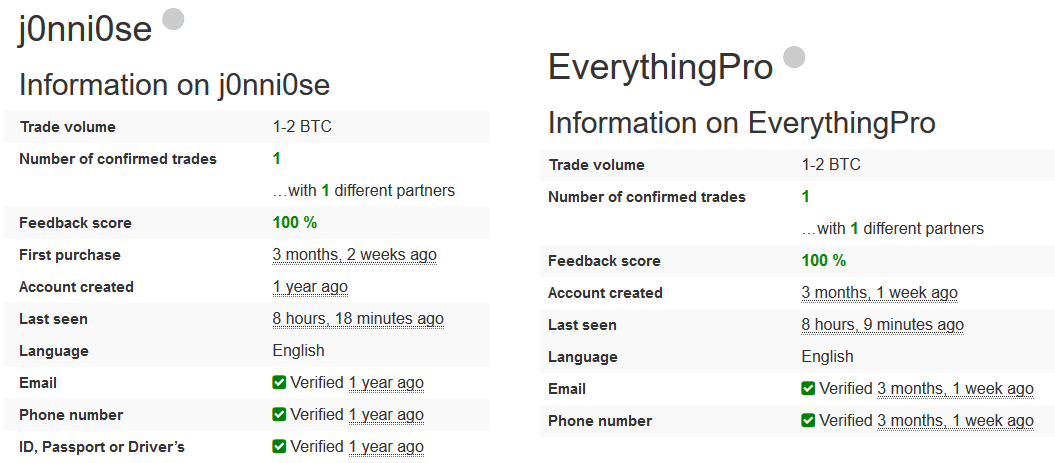Click j0nni0se's Phone number verified '1 year ago' timestamp
Image resolution: width=1055 pixels, height=463 pixels.
coord(386,415)
